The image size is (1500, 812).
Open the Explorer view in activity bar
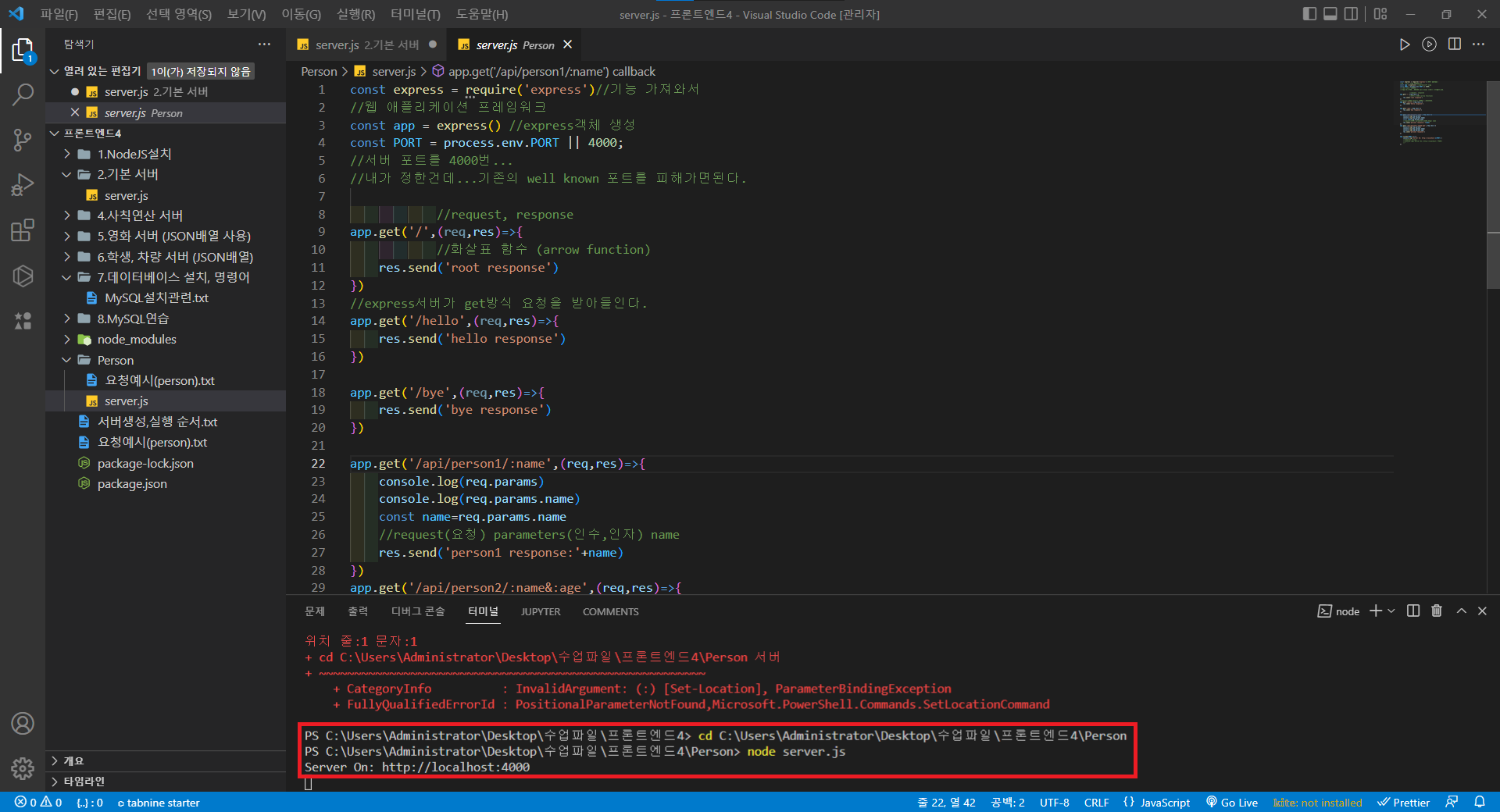23,51
